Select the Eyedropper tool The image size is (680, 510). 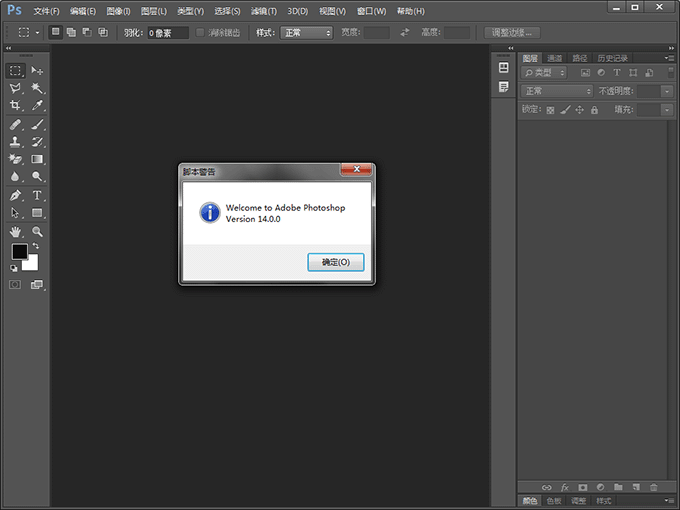pyautogui.click(x=37, y=105)
